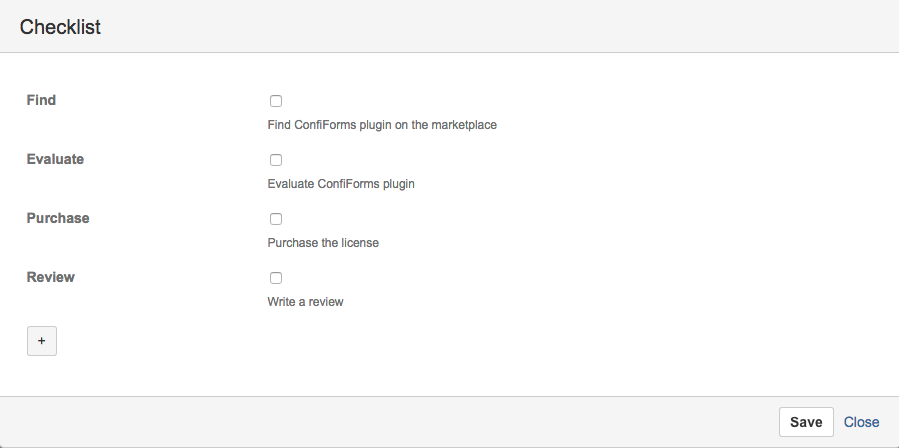This screenshot has width=899, height=448.
Task: Close the Checklist dialog
Action: (x=861, y=422)
